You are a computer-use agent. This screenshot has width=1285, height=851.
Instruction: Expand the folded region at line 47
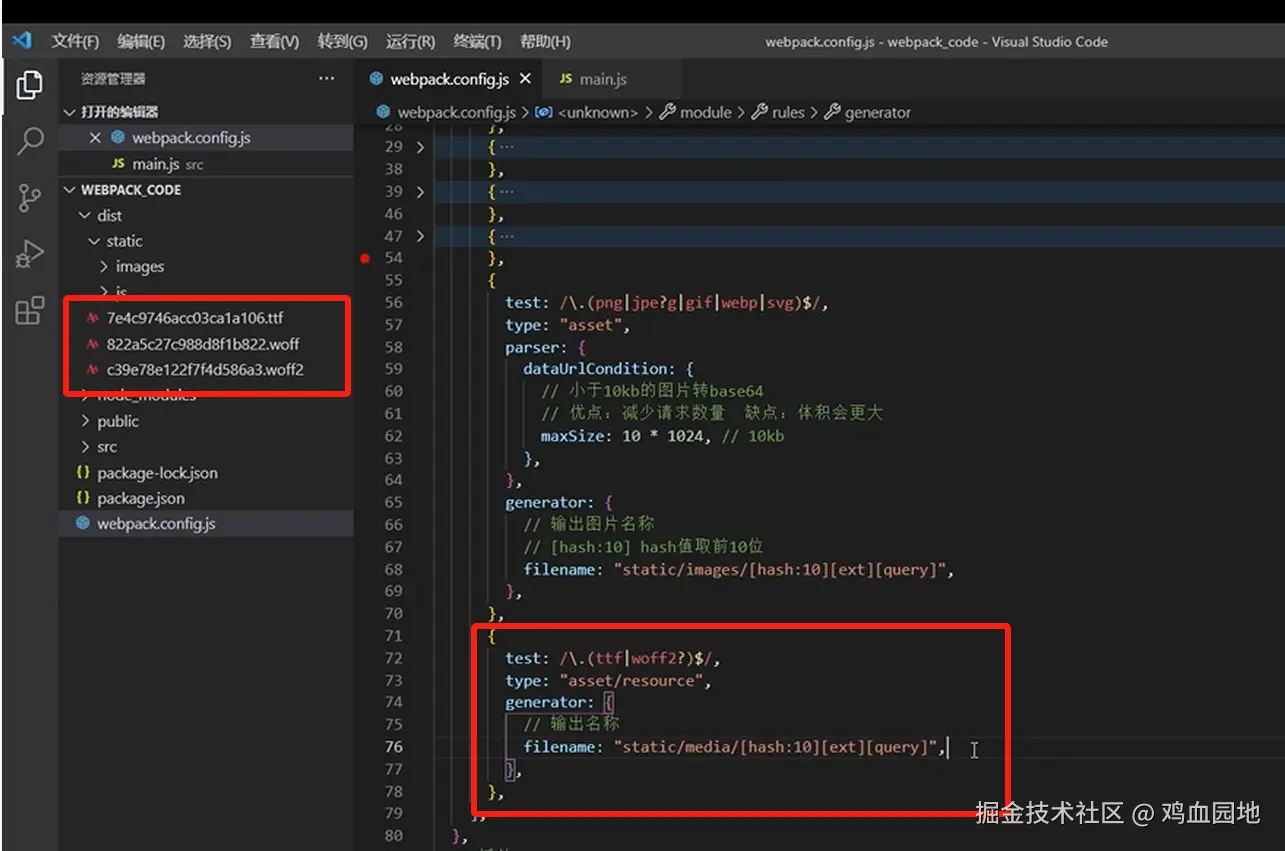point(420,236)
